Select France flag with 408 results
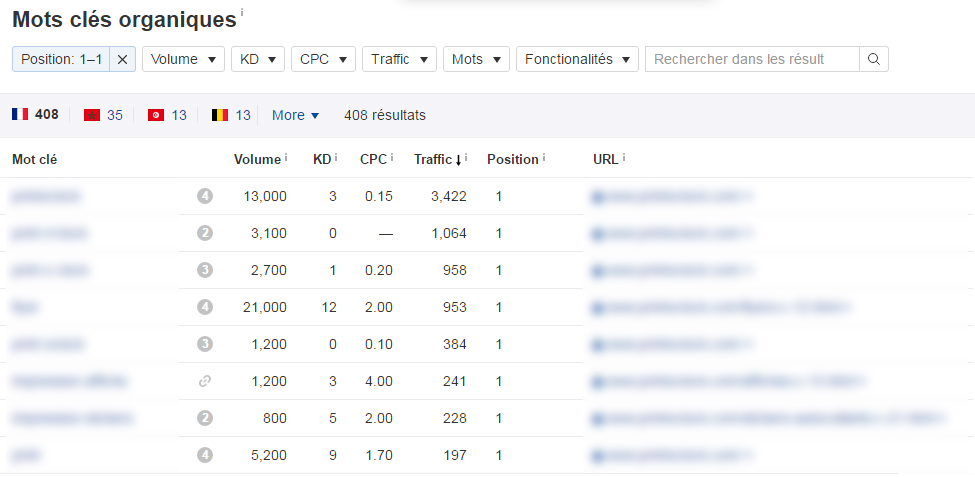The height and width of the screenshot is (477, 975). pyautogui.click(x=35, y=114)
